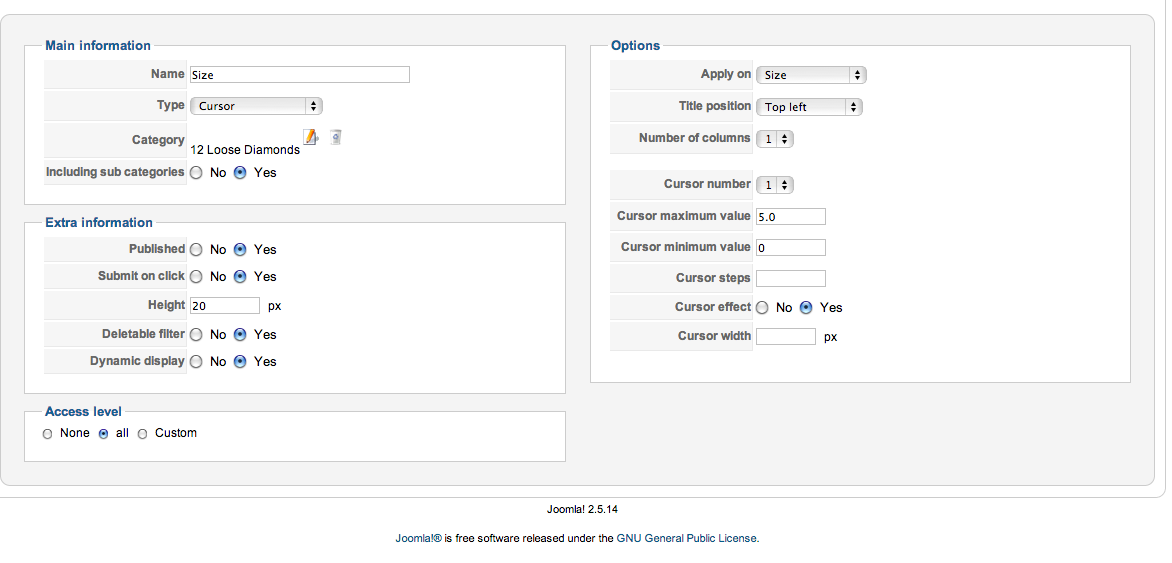
Task: Choose No for Including sub categories
Action: click(x=196, y=173)
